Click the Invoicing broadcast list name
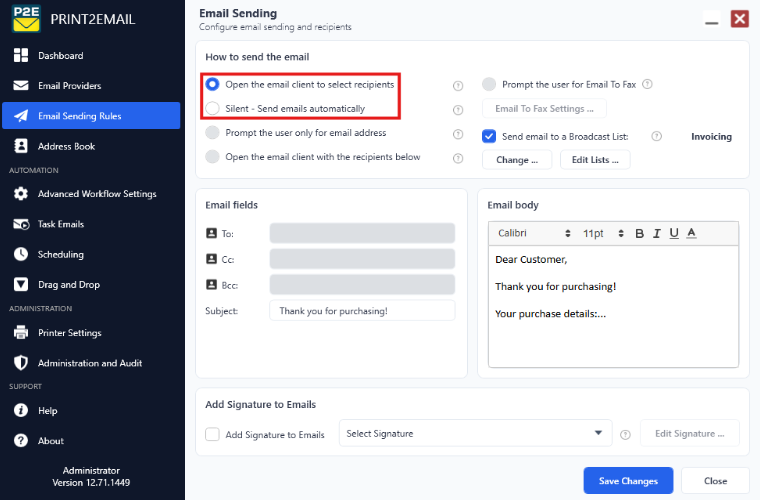 711,137
